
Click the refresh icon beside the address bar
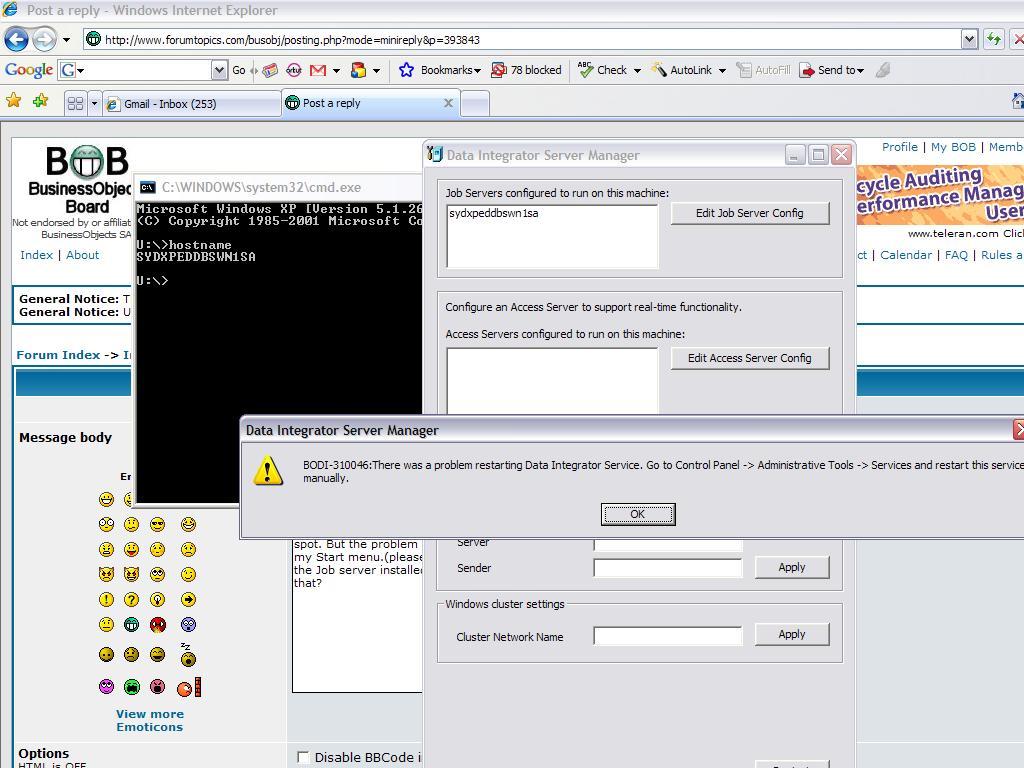pyautogui.click(x=992, y=39)
